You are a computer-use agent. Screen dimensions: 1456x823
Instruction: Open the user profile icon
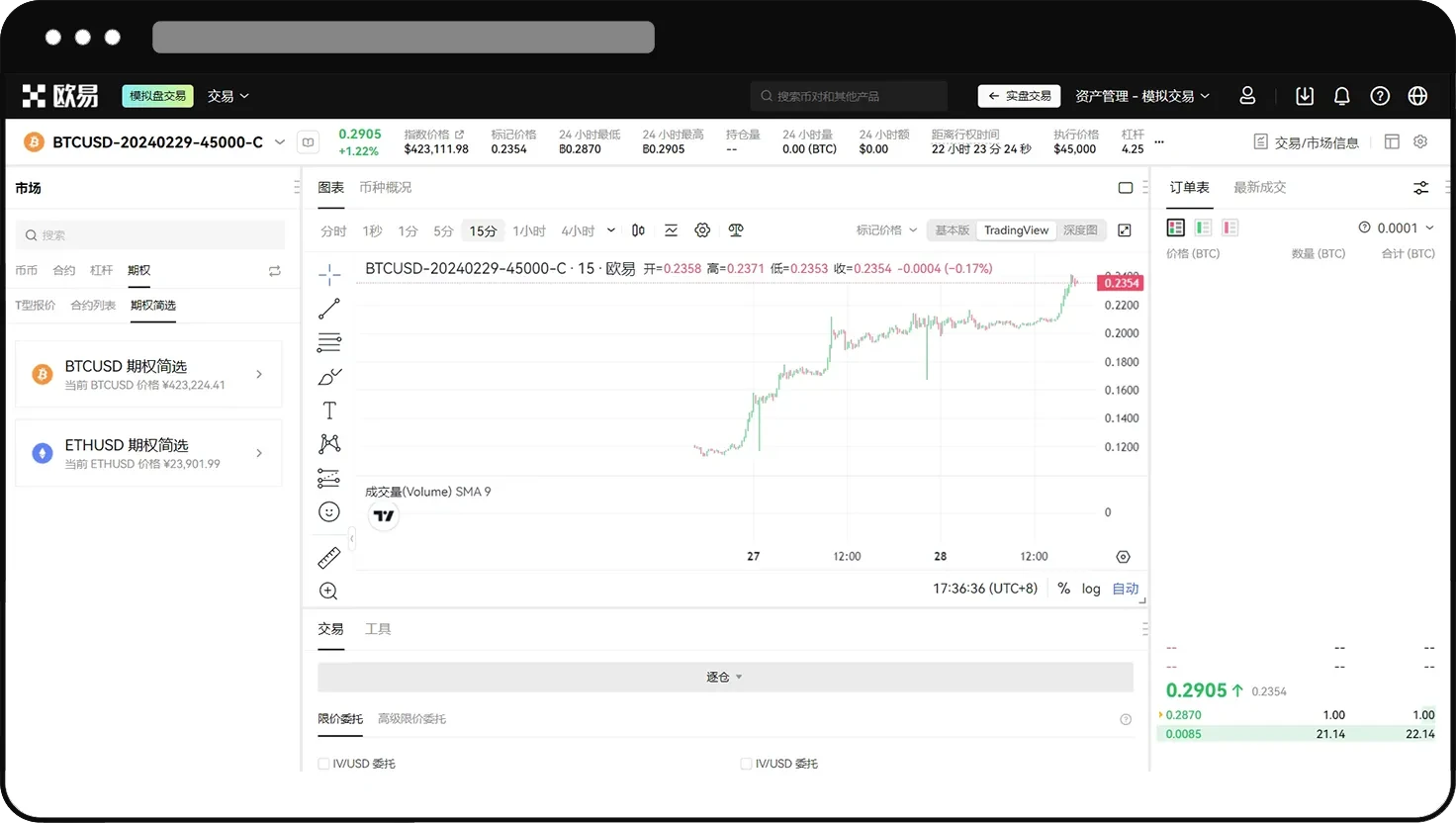click(1247, 96)
